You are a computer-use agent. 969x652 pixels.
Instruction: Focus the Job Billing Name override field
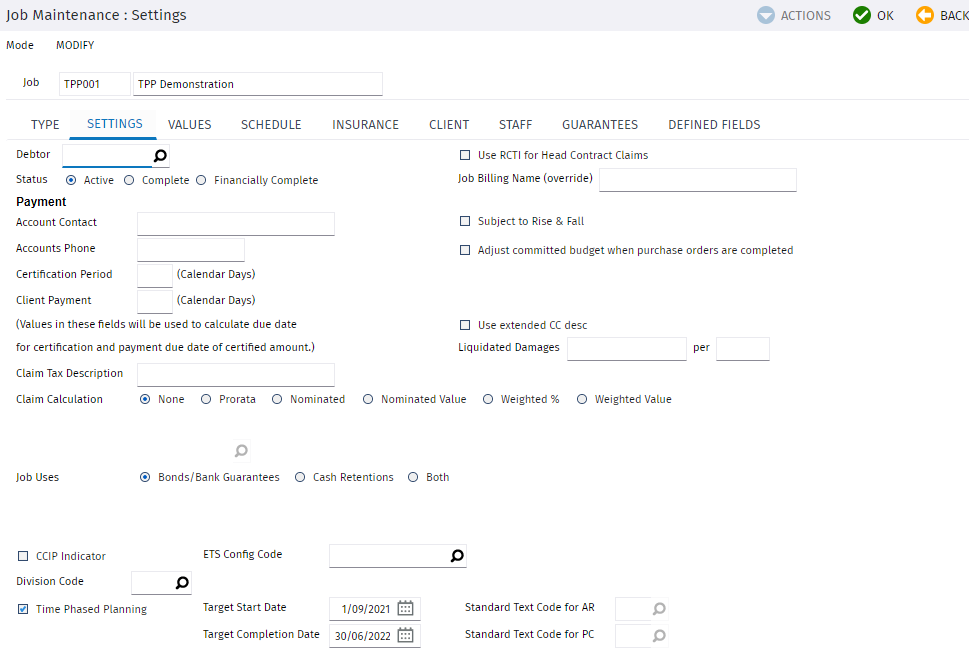click(698, 180)
